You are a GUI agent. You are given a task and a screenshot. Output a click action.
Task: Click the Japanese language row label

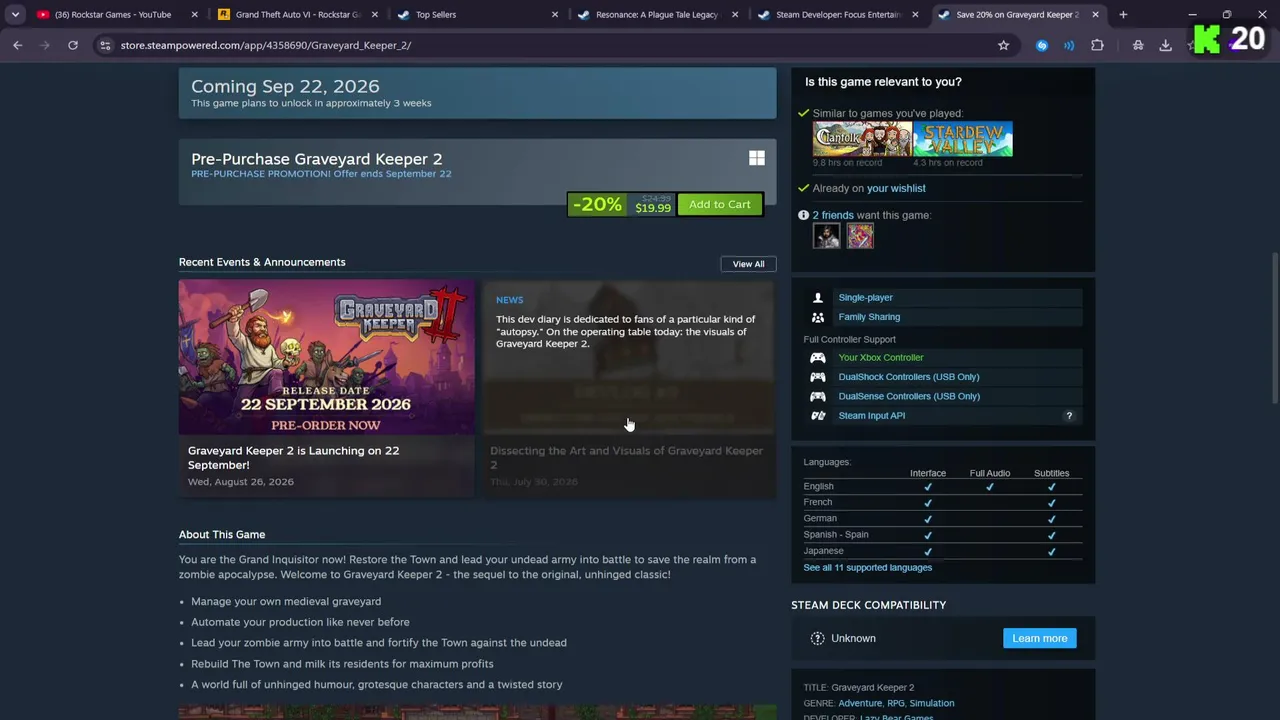click(823, 551)
